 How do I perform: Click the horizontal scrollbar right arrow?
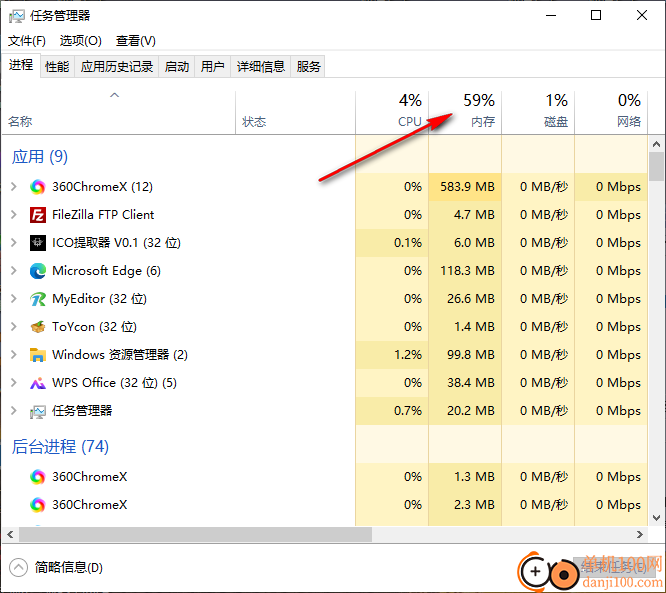point(640,534)
